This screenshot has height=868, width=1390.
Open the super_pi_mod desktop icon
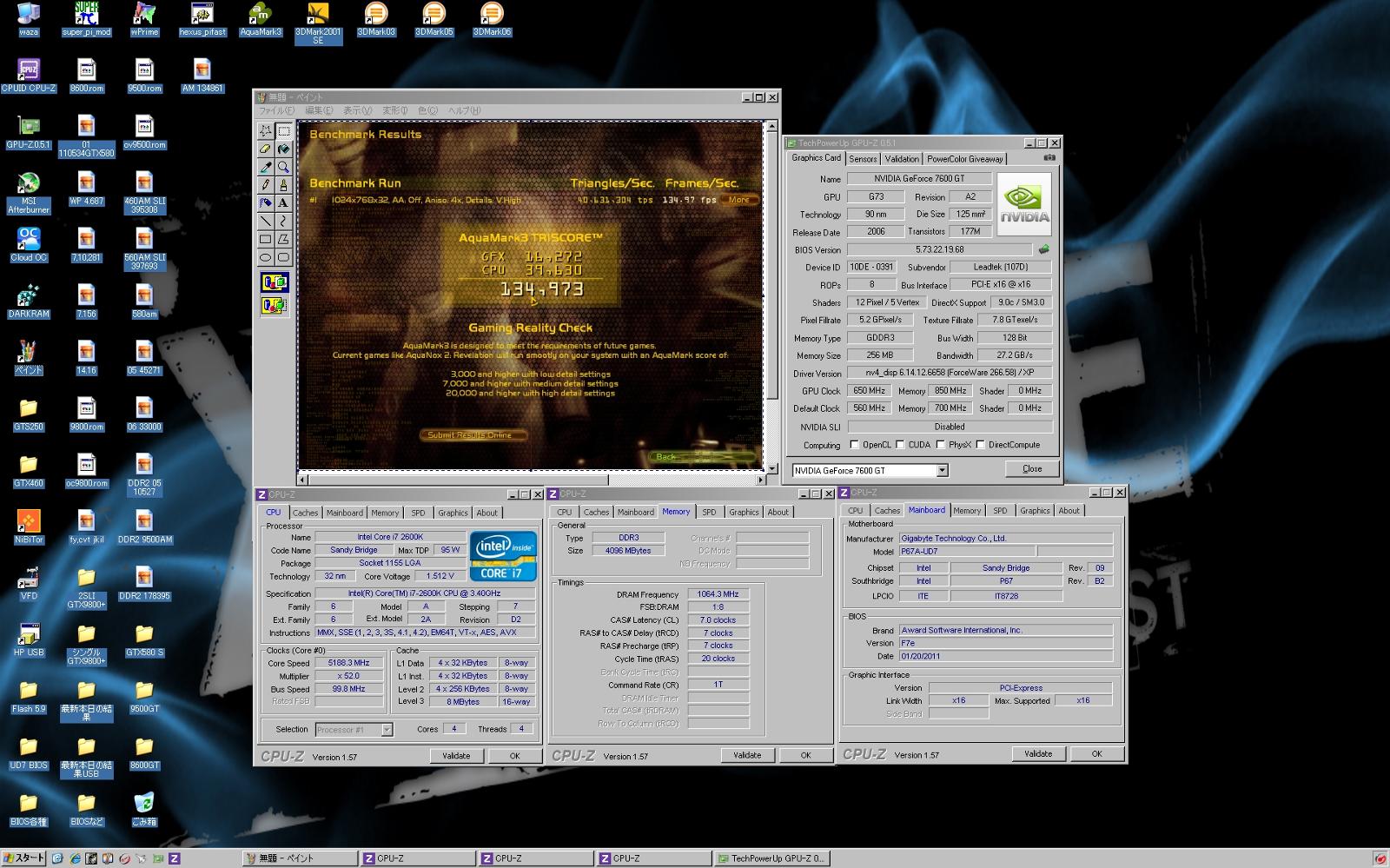click(86, 21)
